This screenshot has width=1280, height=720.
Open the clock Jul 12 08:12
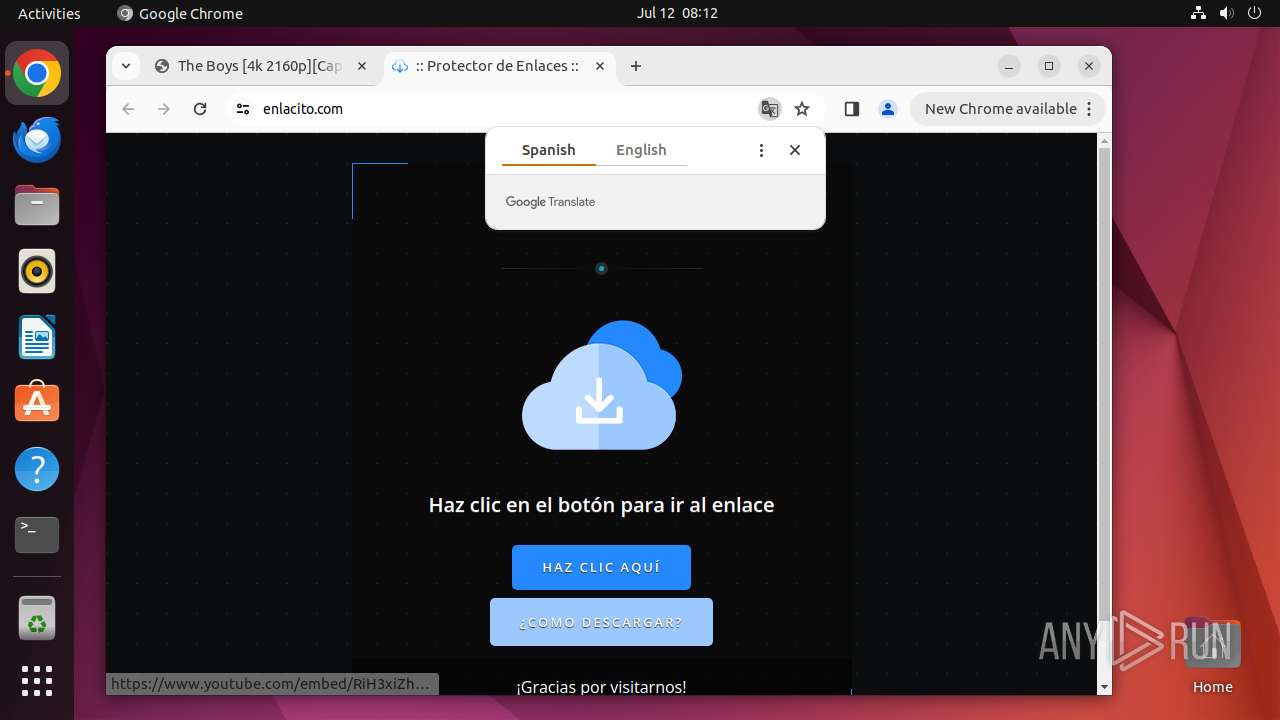coord(677,13)
